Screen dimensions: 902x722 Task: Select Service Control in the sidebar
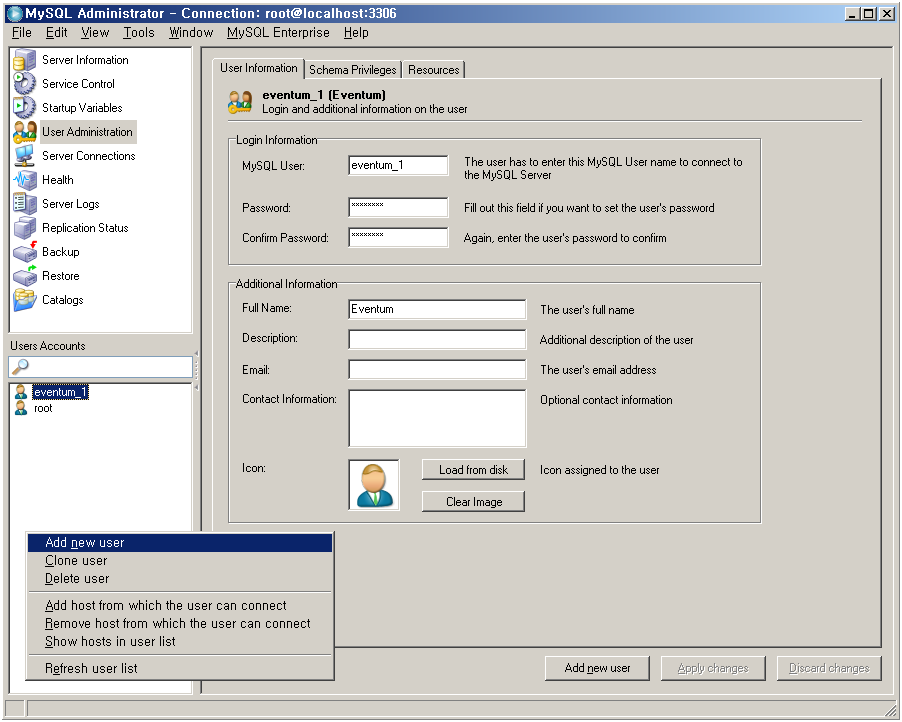pos(78,84)
